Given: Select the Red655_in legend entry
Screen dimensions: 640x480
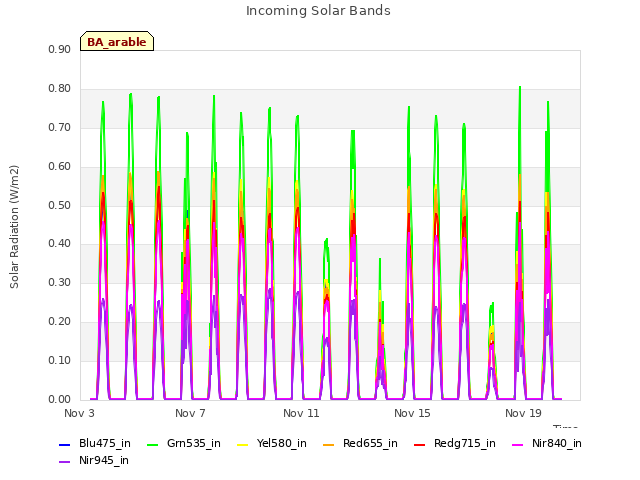Looking at the screenshot, I should (x=360, y=443).
